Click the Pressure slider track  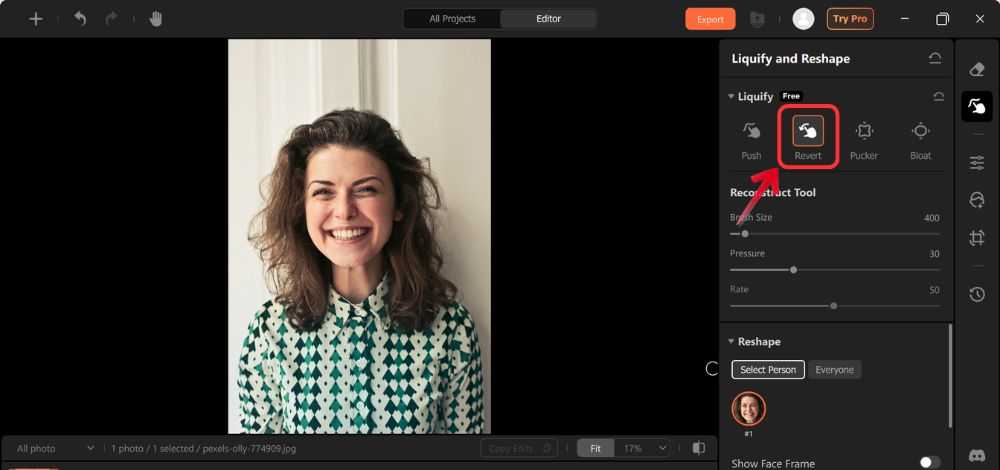click(x=834, y=270)
